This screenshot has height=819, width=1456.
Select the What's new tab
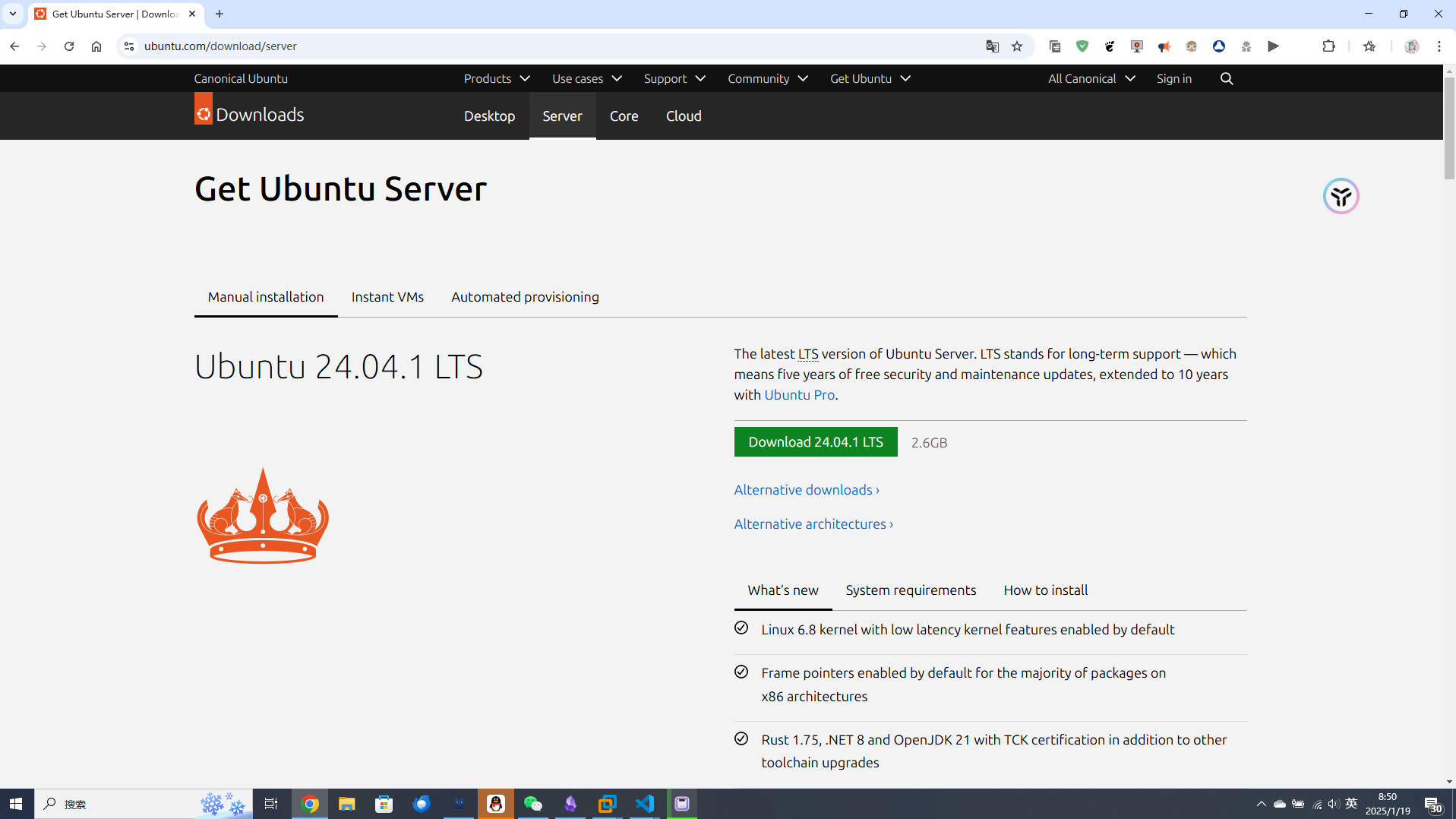[x=783, y=590]
